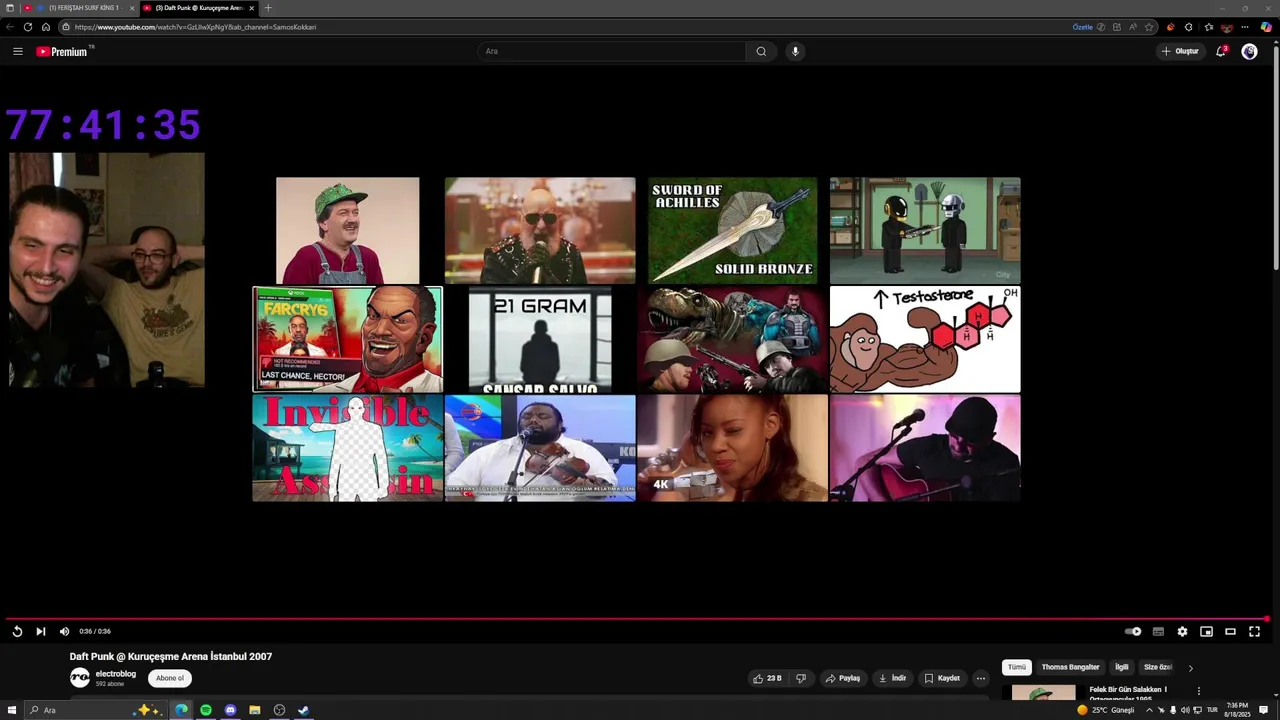Open the taskbar weather widget
The height and width of the screenshot is (720, 1280).
[x=1105, y=710]
